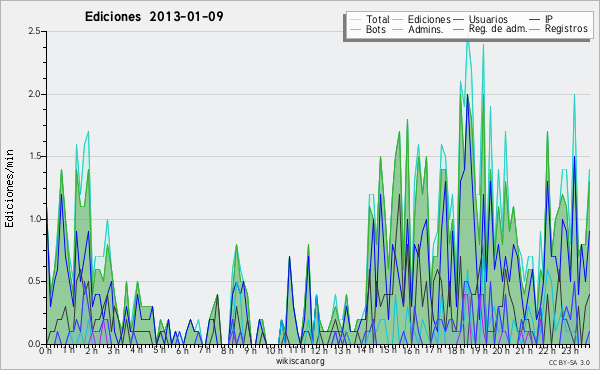Viewport: 600px width, 370px height.
Task: Click the 1.5 y-axis value
Action: coord(34,156)
